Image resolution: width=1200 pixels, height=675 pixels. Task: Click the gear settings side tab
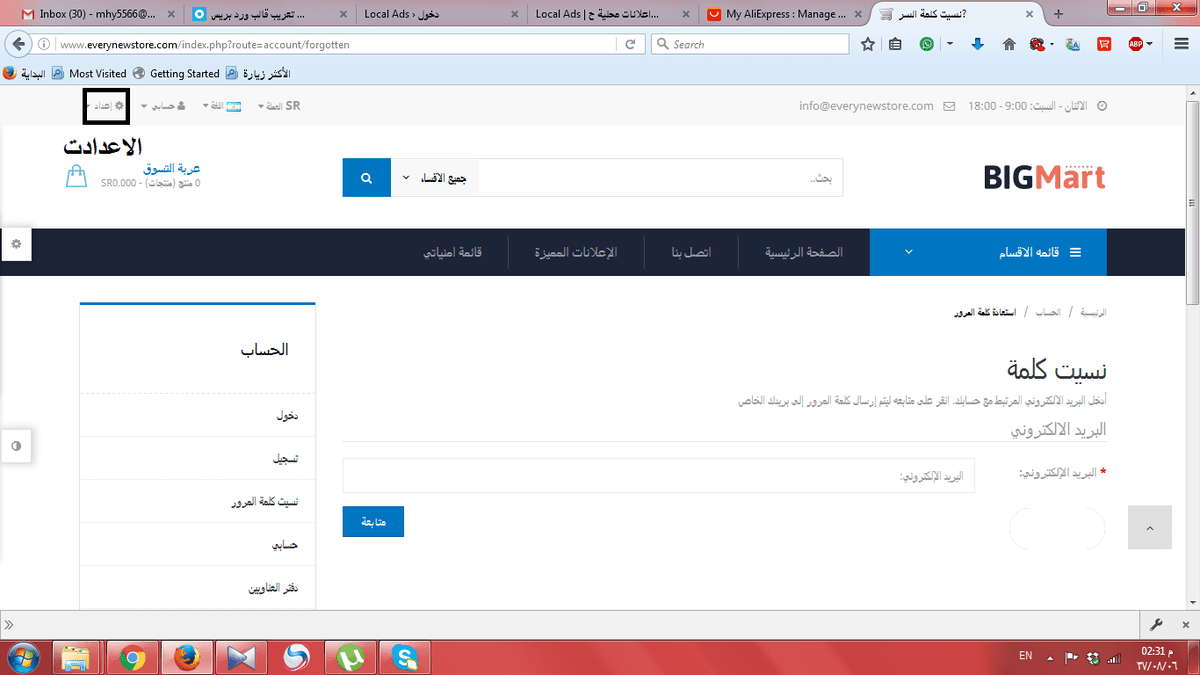coord(16,244)
